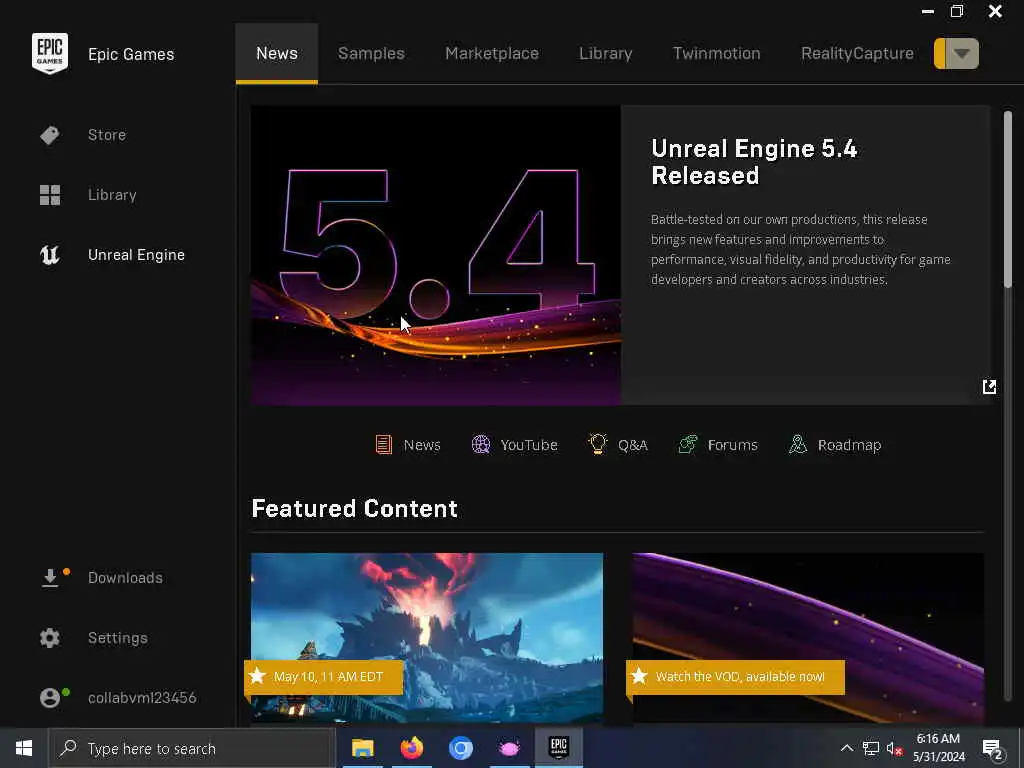Expand the yellow launch dropdown arrow

point(961,54)
